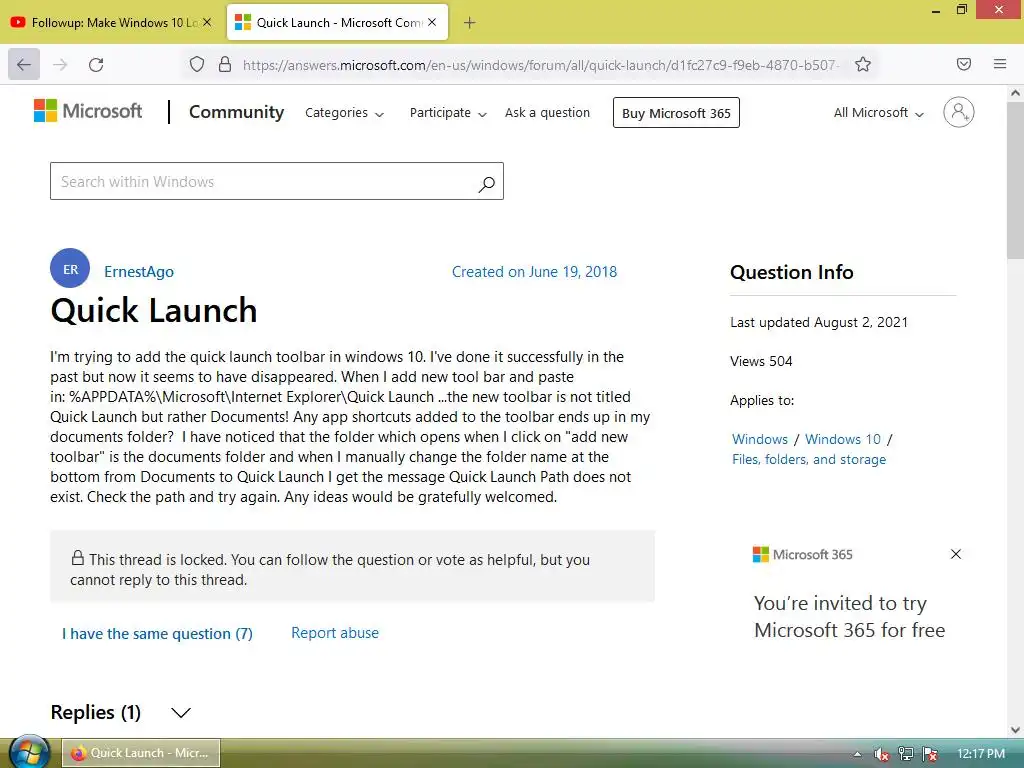The image size is (1024, 768).
Task: Click the Quick Launch post title
Action: [153, 310]
